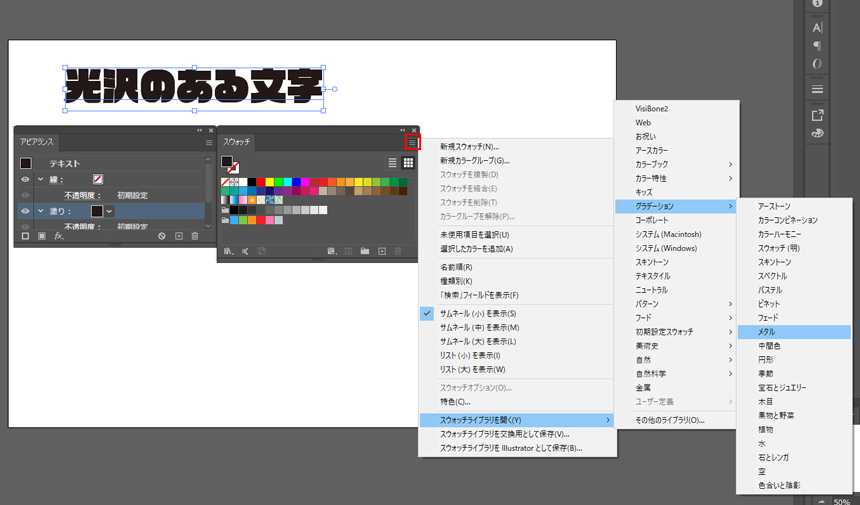Viewport: 860px width, 505px height.
Task: Expand the Color Properties submenu
Action: pyautogui.click(x=677, y=178)
